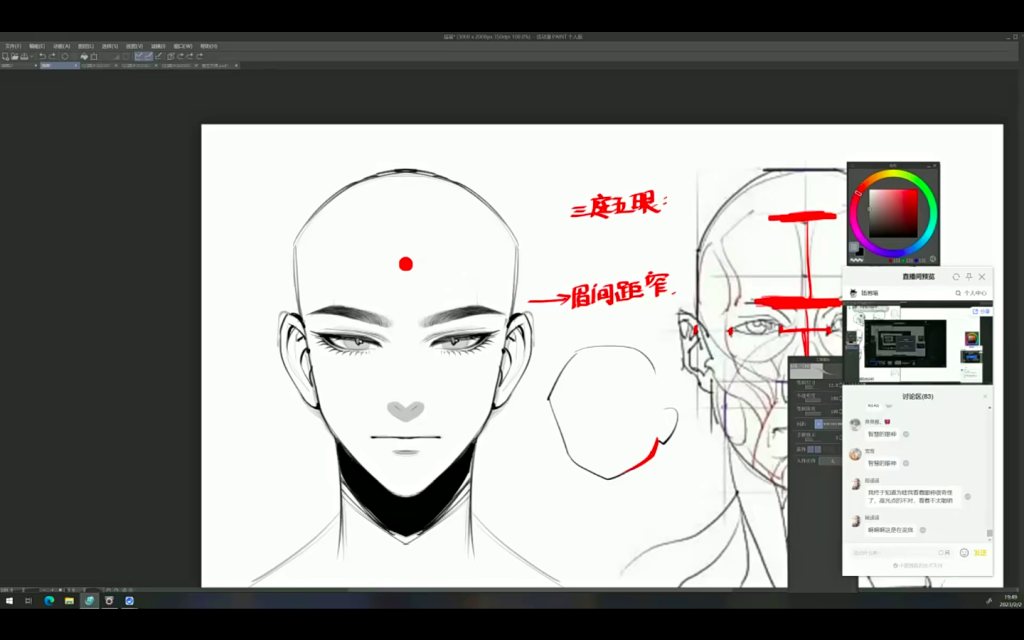Pin the 直播间预览 panel with the pin icon
The width and height of the screenshot is (1024, 640).
click(968, 277)
